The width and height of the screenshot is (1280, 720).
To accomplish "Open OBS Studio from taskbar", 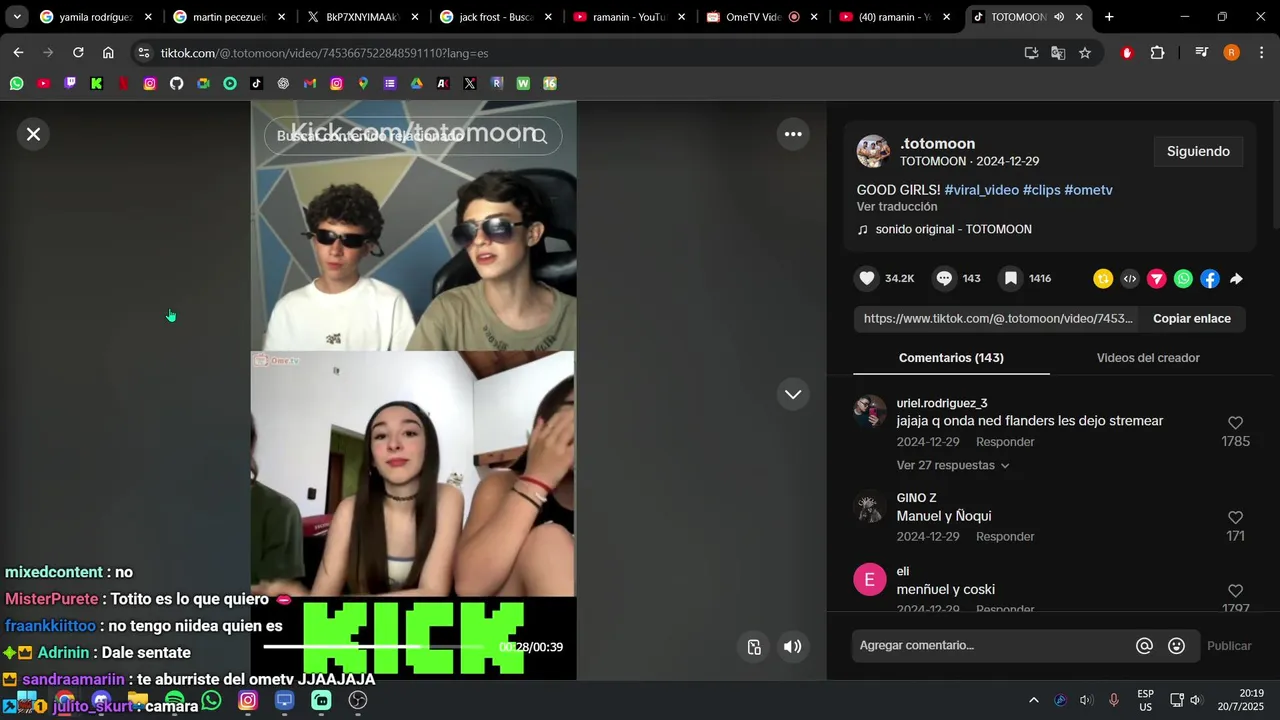I will click(358, 701).
